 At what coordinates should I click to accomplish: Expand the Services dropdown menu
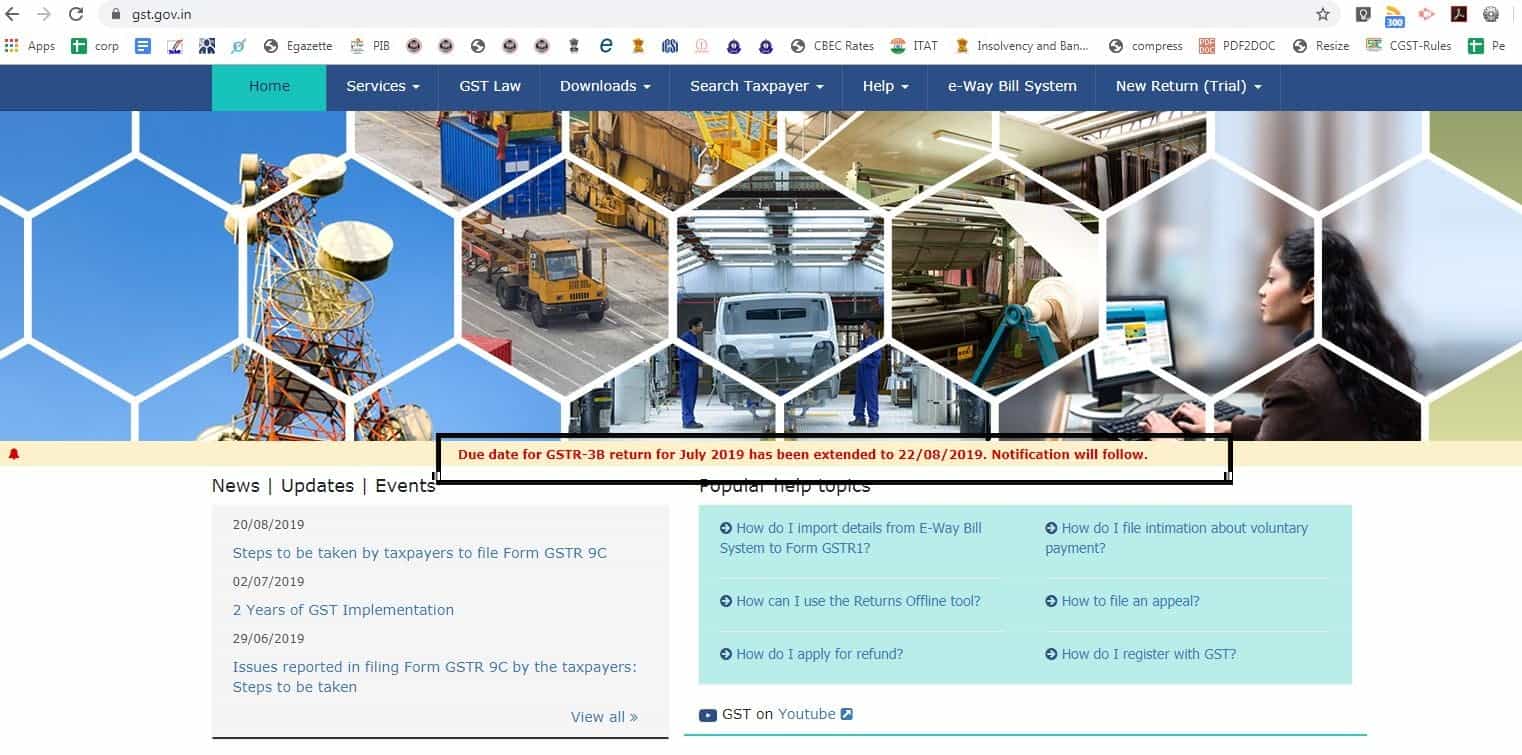pyautogui.click(x=383, y=86)
